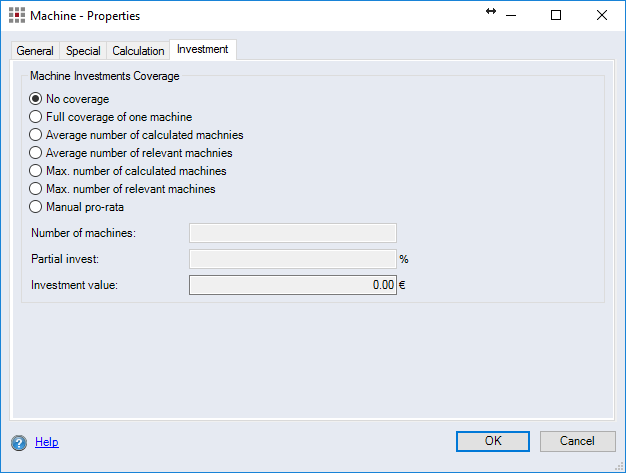Viewport: 626px width, 473px height.
Task: Select the Investment tab
Action: (x=203, y=49)
